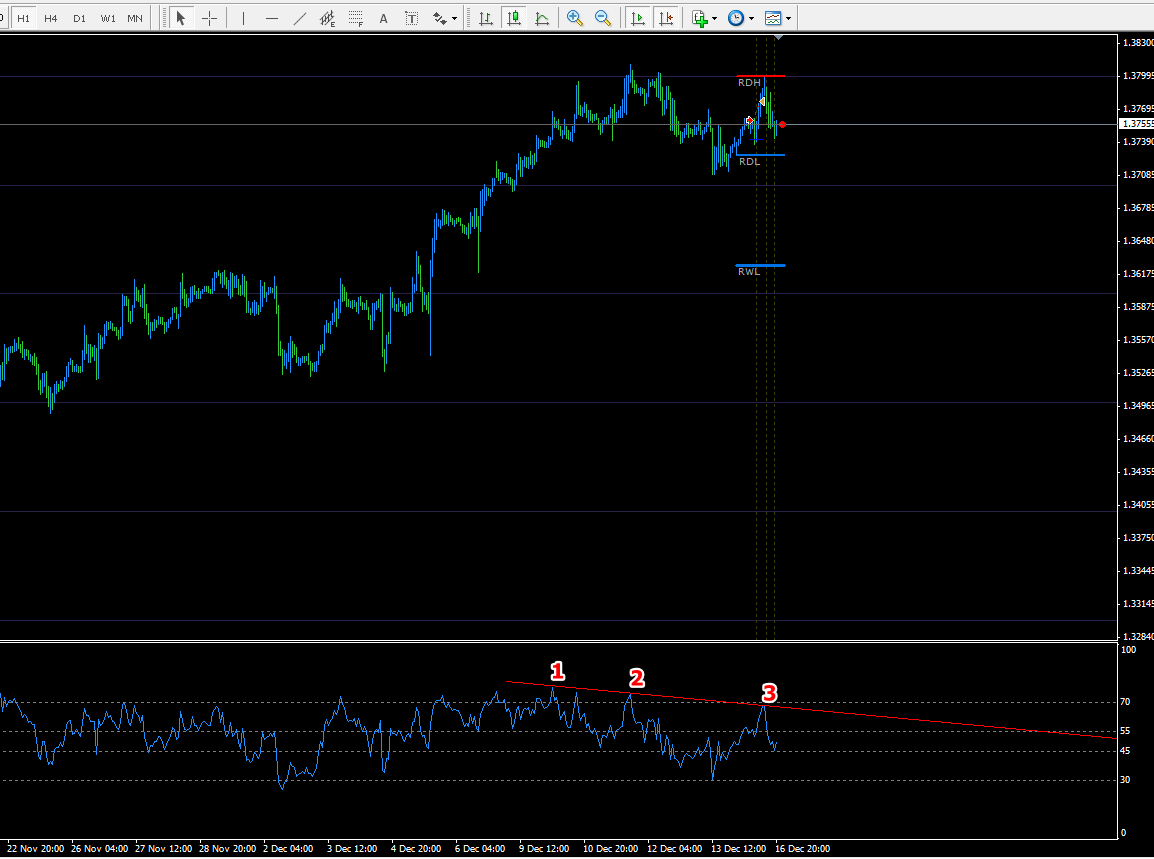Select the Fibonacci retracement tool
Screen dimensions: 1154x859
click(355, 18)
